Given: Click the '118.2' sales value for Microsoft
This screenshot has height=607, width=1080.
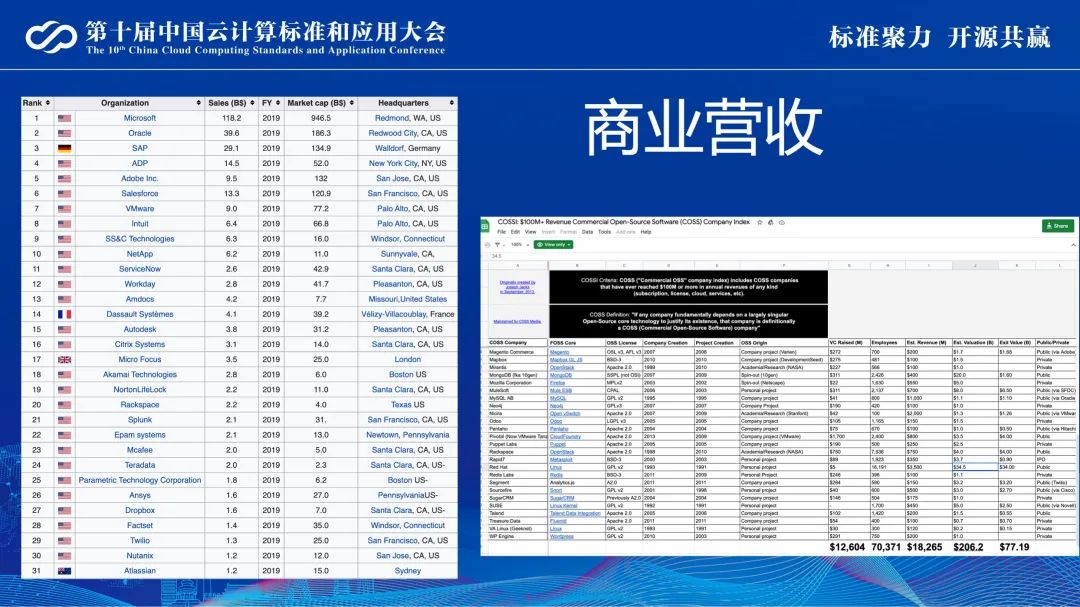Looking at the screenshot, I should (x=231, y=118).
